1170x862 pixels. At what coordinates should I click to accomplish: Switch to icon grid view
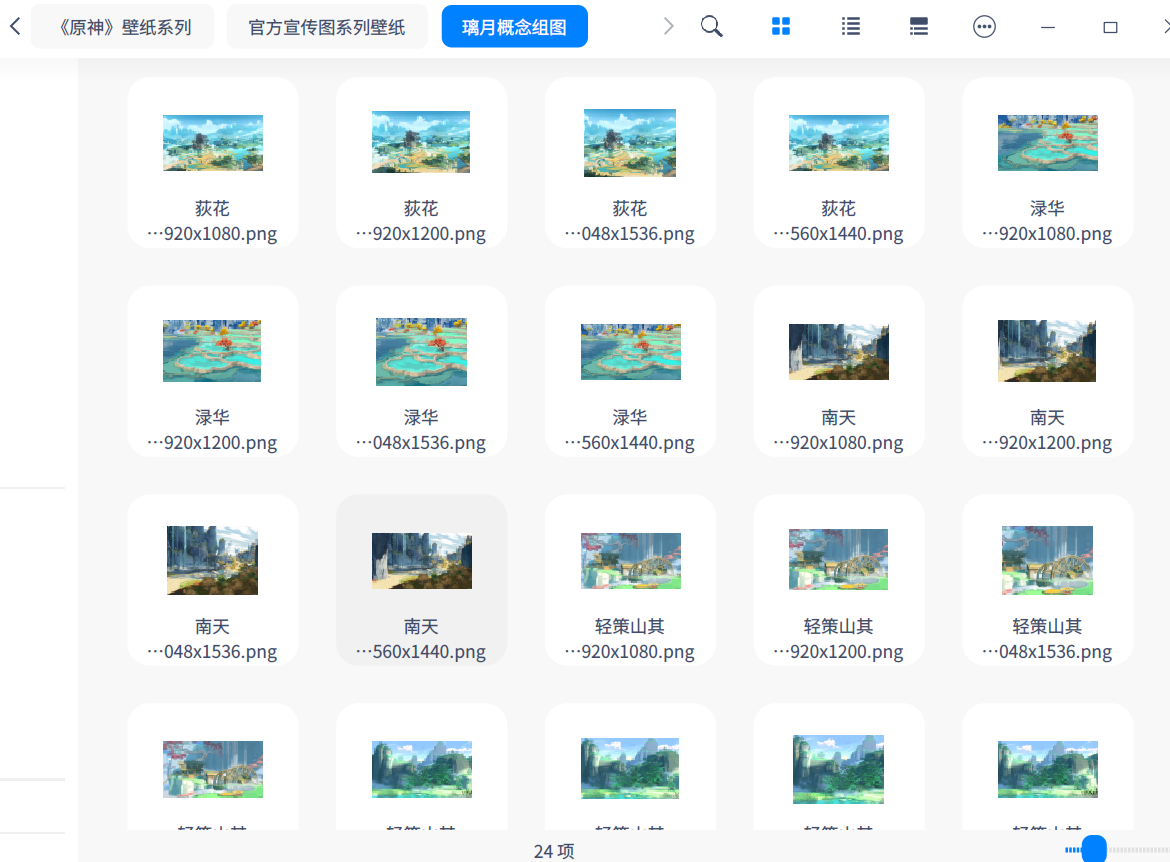coord(780,27)
